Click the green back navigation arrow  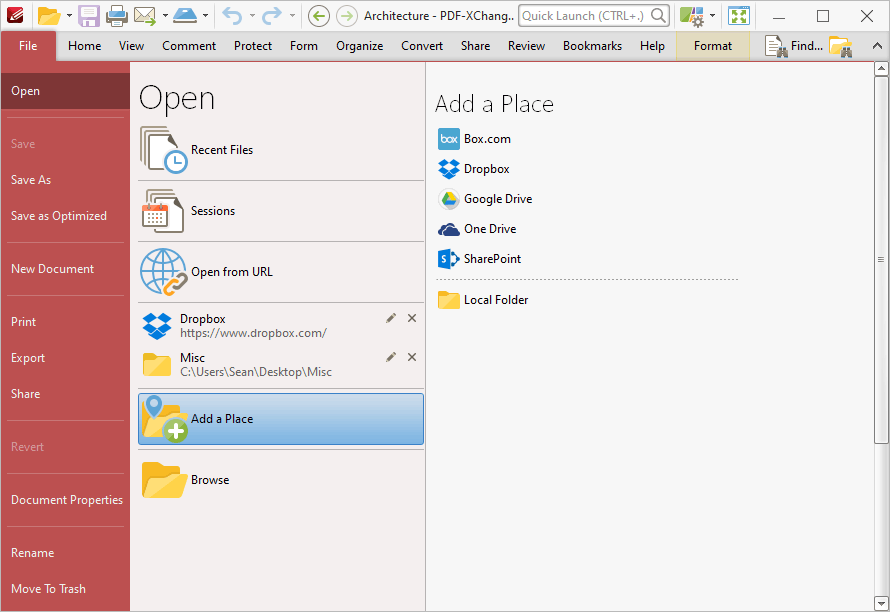coord(318,16)
